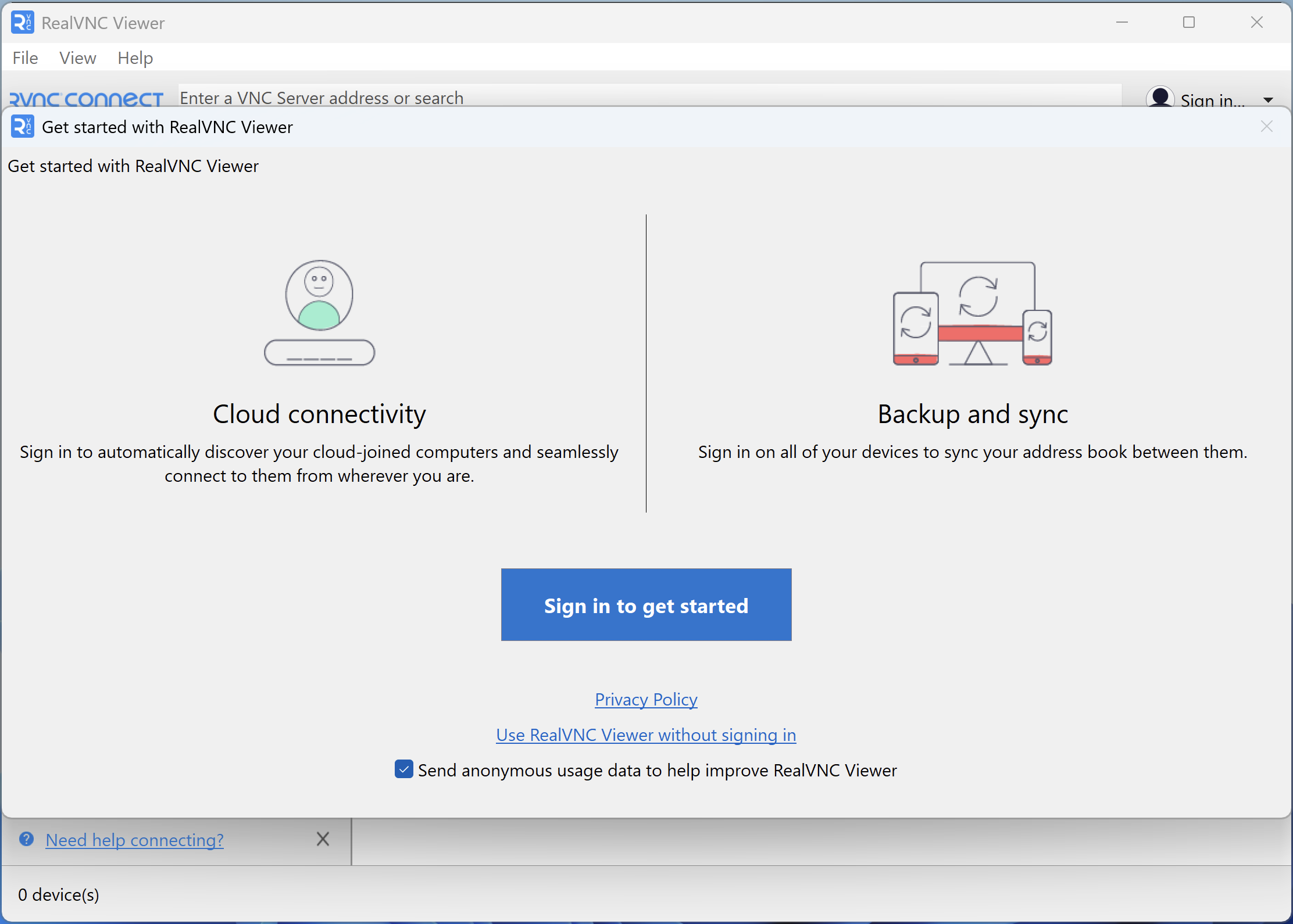Close the RealVNC Viewer main window
The height and width of the screenshot is (924, 1293).
coord(1256,22)
